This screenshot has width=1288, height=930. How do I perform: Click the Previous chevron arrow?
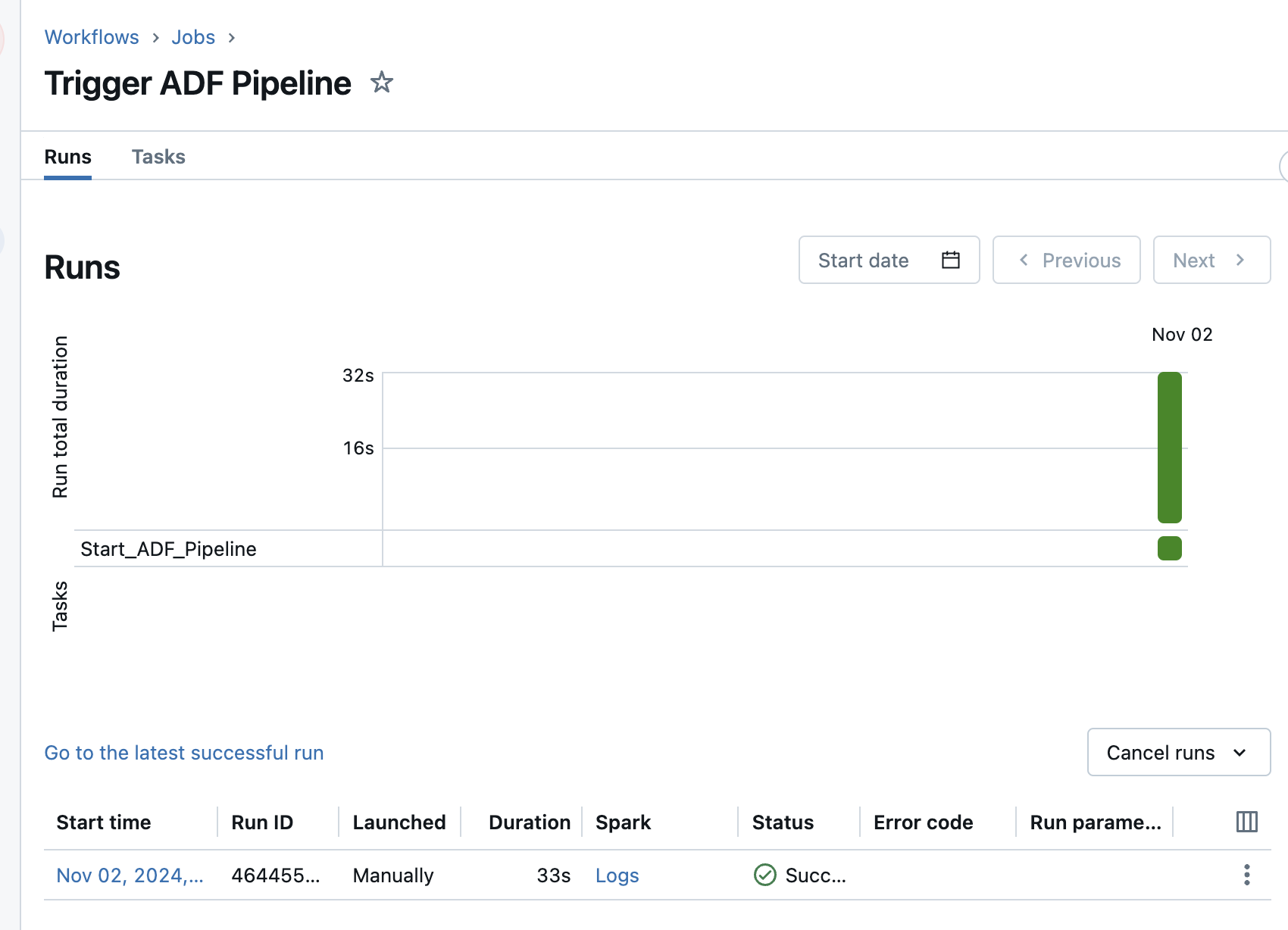(1024, 260)
